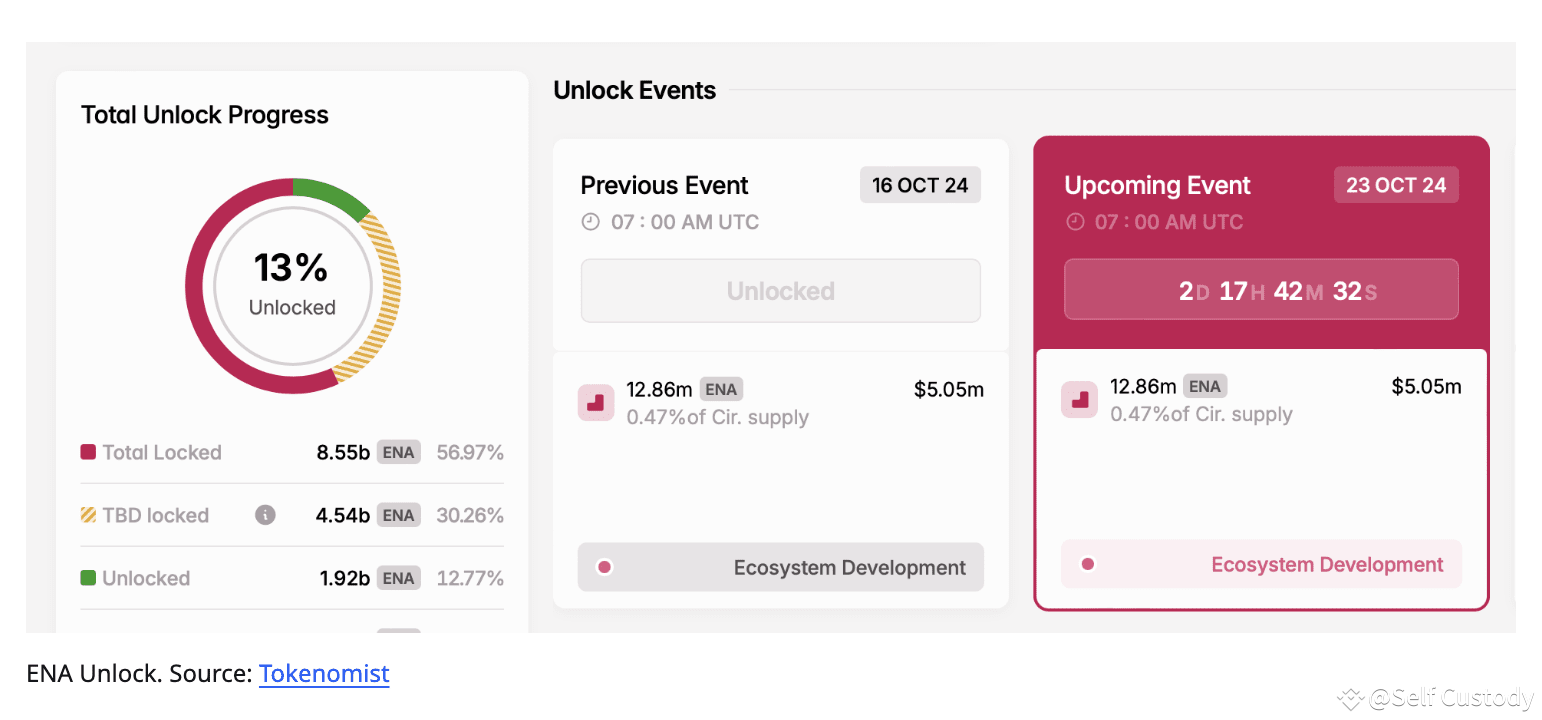Click the 1.92b Unlocked amount
Image resolution: width=1542 pixels, height=720 pixels.
click(x=345, y=578)
